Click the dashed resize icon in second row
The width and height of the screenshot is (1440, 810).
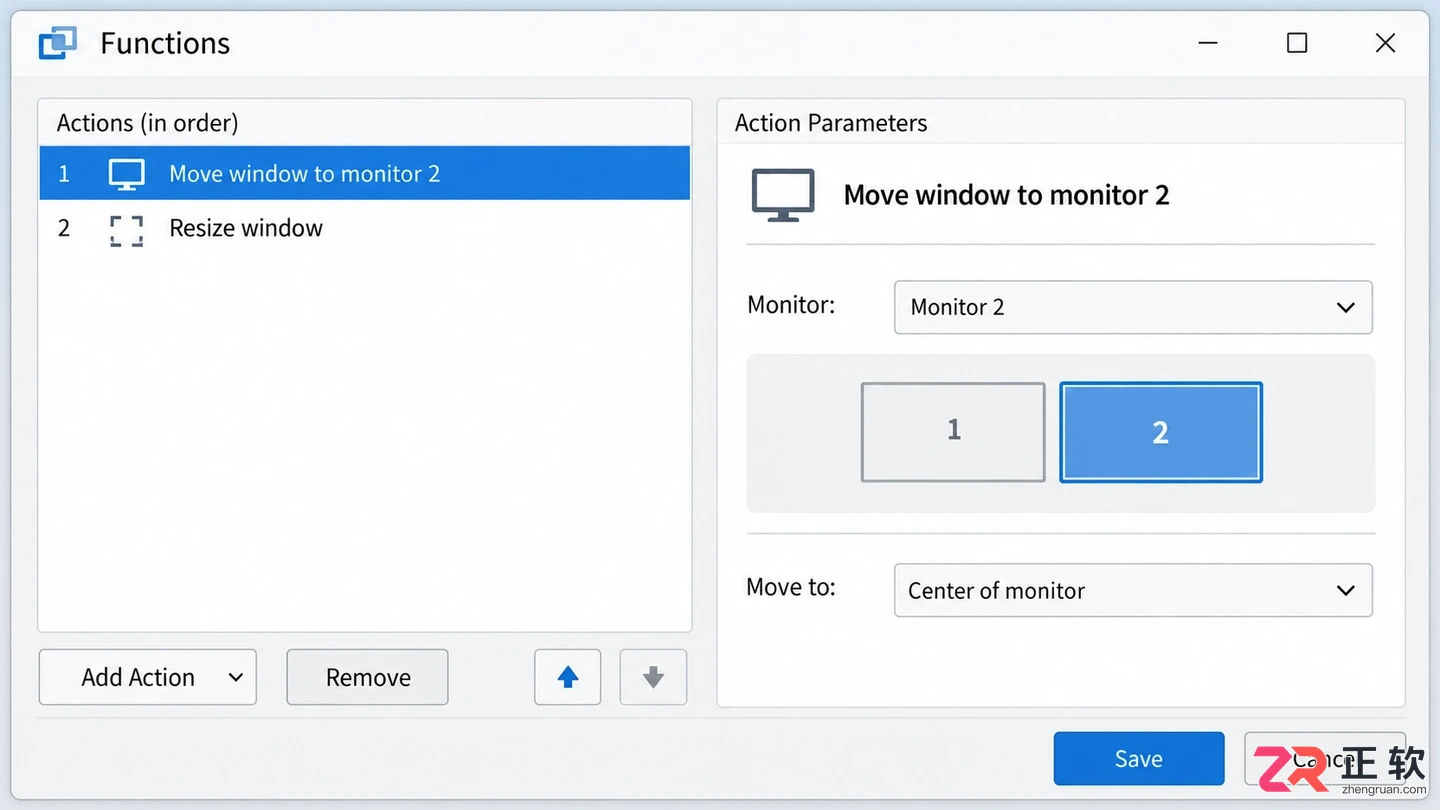[x=126, y=231]
